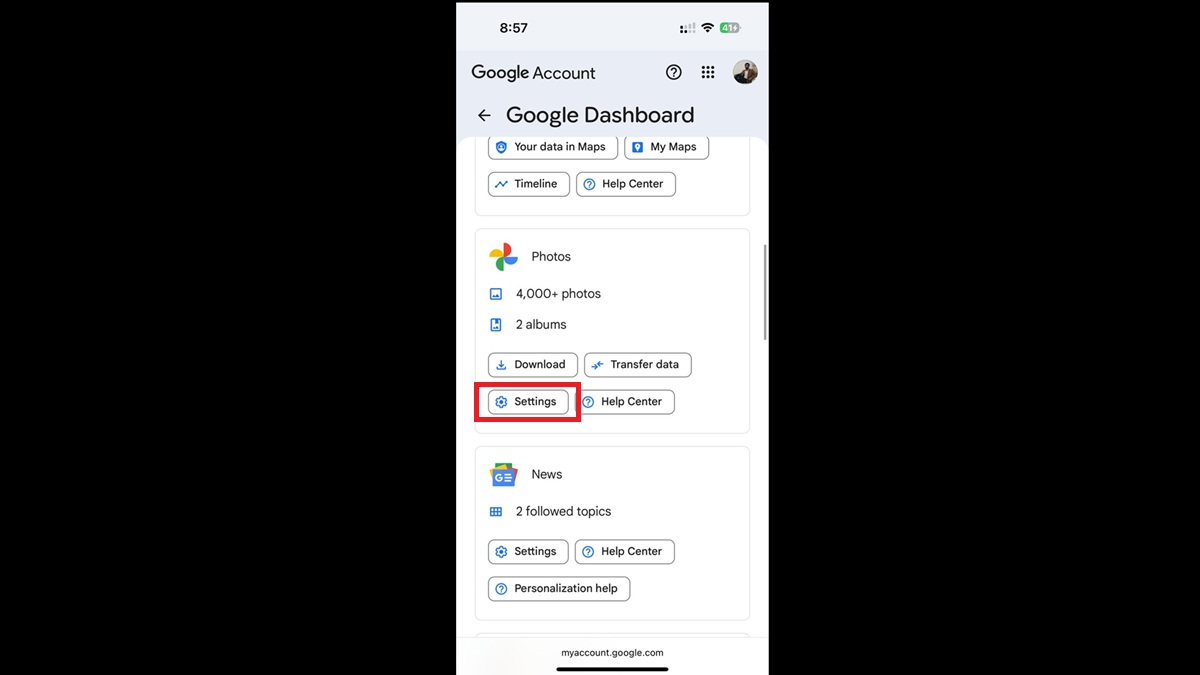Open the Maps Timeline button
Screen dimensions: 1200x675
(528, 184)
